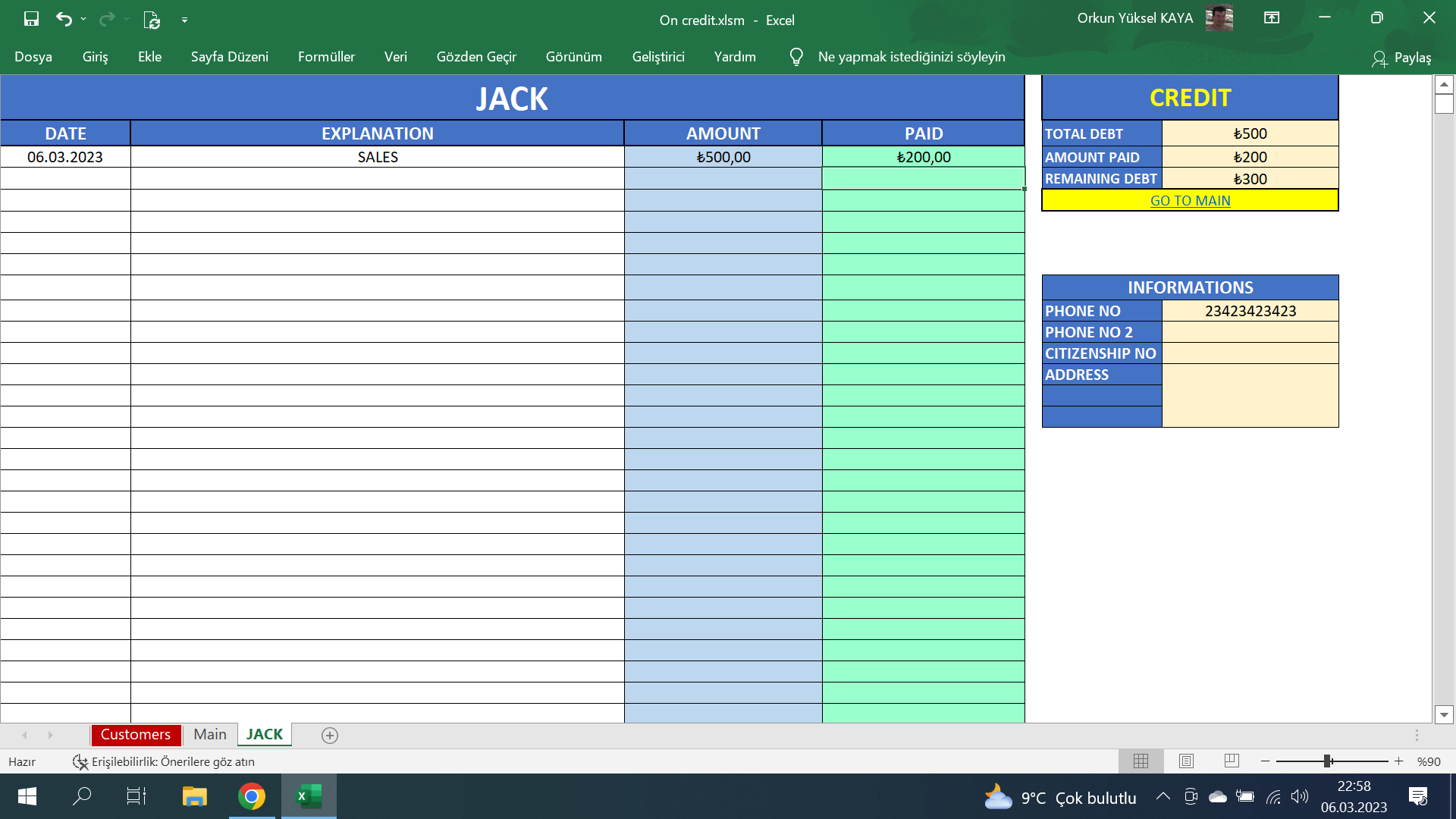
Task: Expand hidden icons in the system tray
Action: [x=1163, y=796]
